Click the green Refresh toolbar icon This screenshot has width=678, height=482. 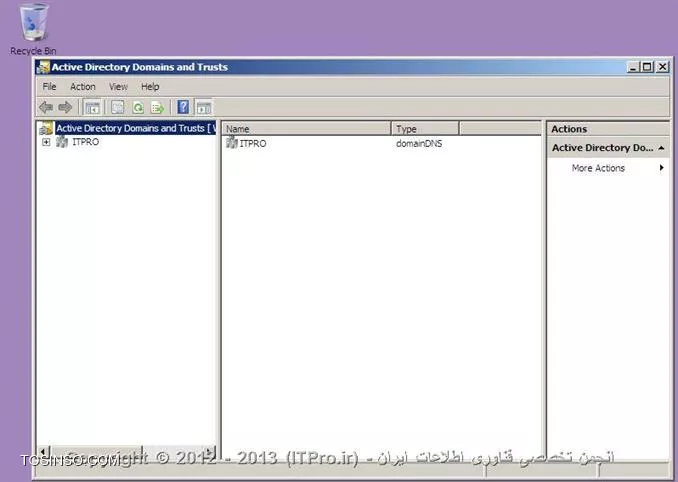(138, 107)
